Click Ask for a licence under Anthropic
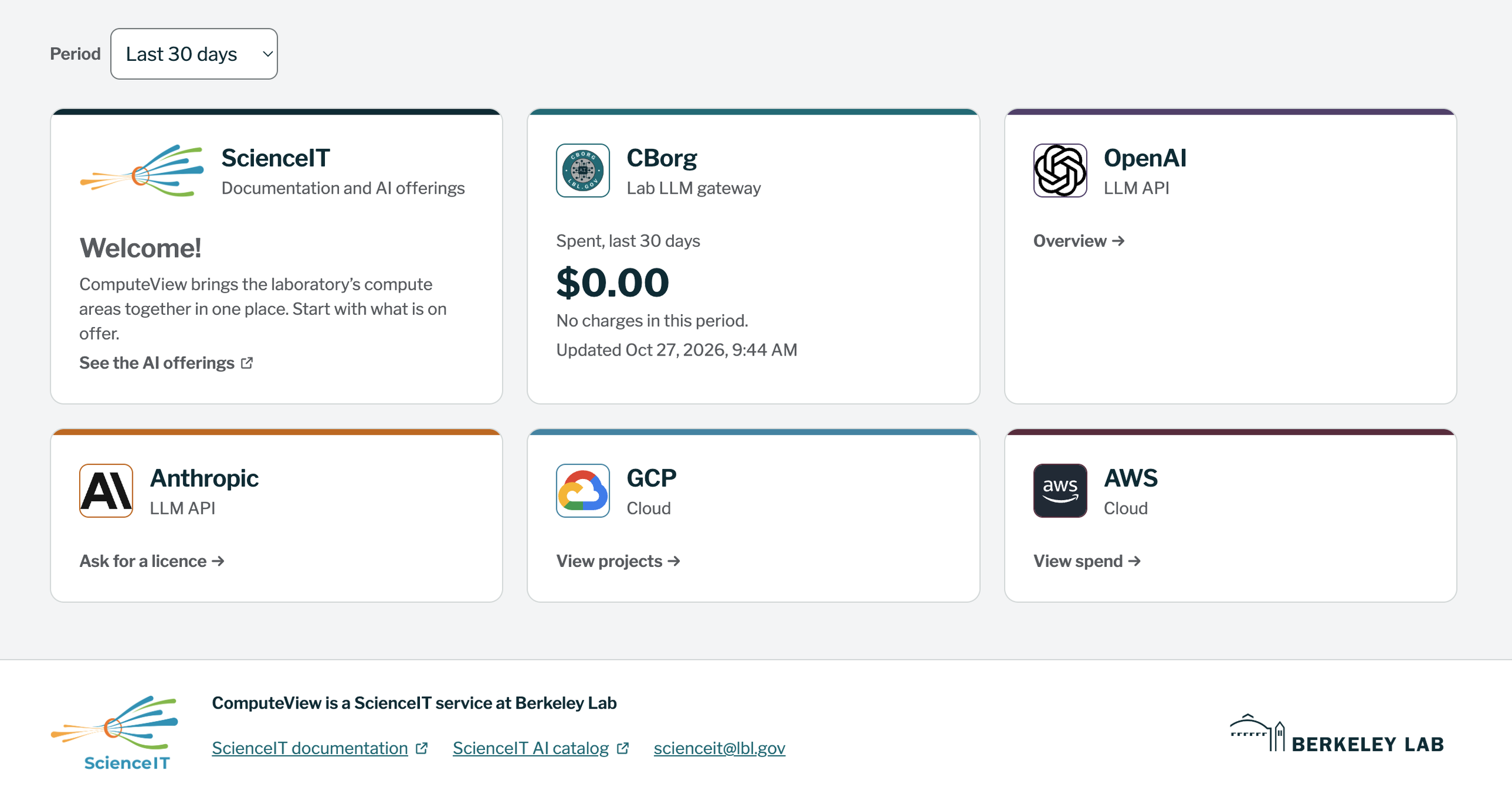1512x802 pixels. [x=152, y=561]
